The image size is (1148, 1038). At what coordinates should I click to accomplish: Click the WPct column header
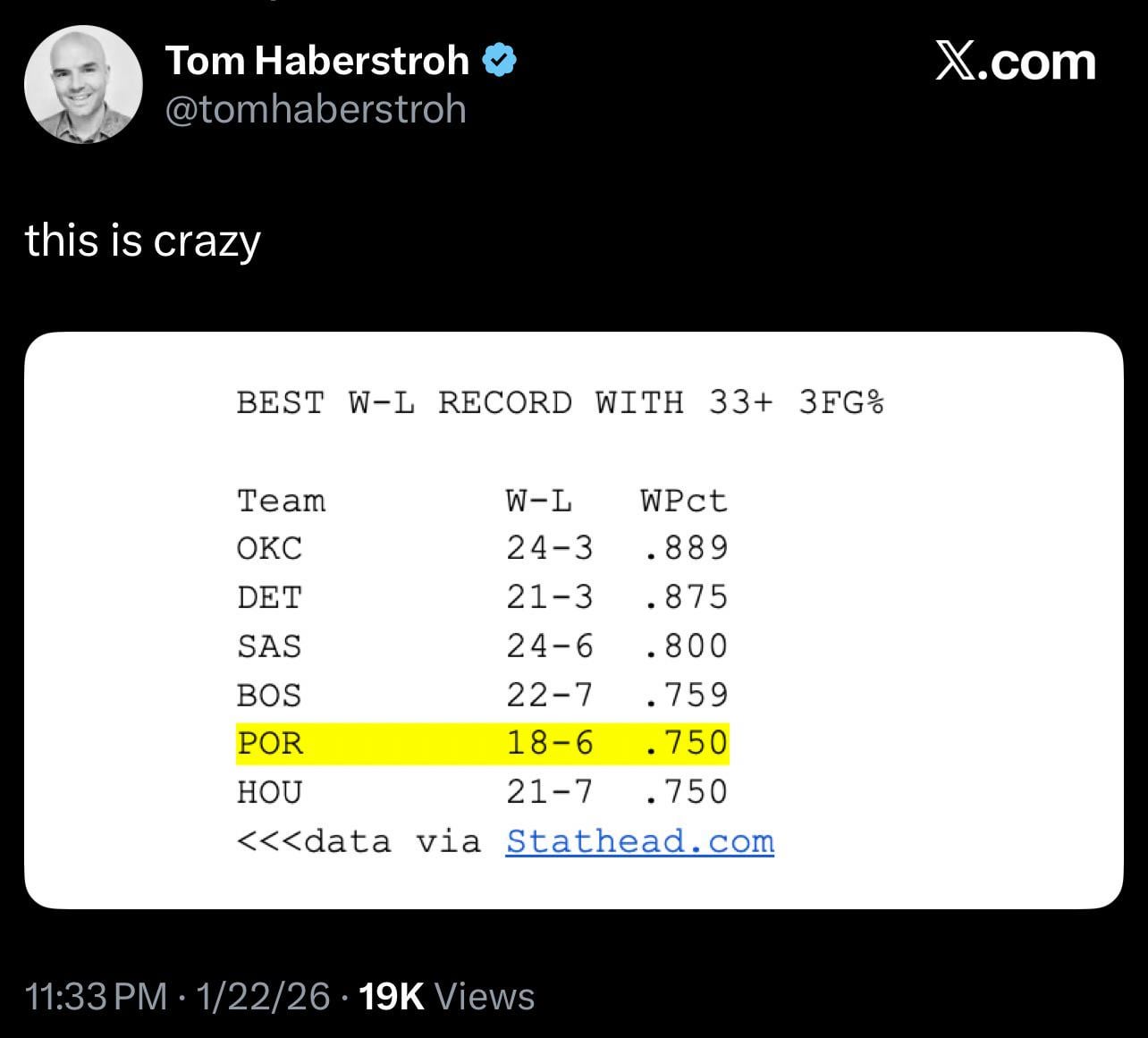[x=684, y=501]
